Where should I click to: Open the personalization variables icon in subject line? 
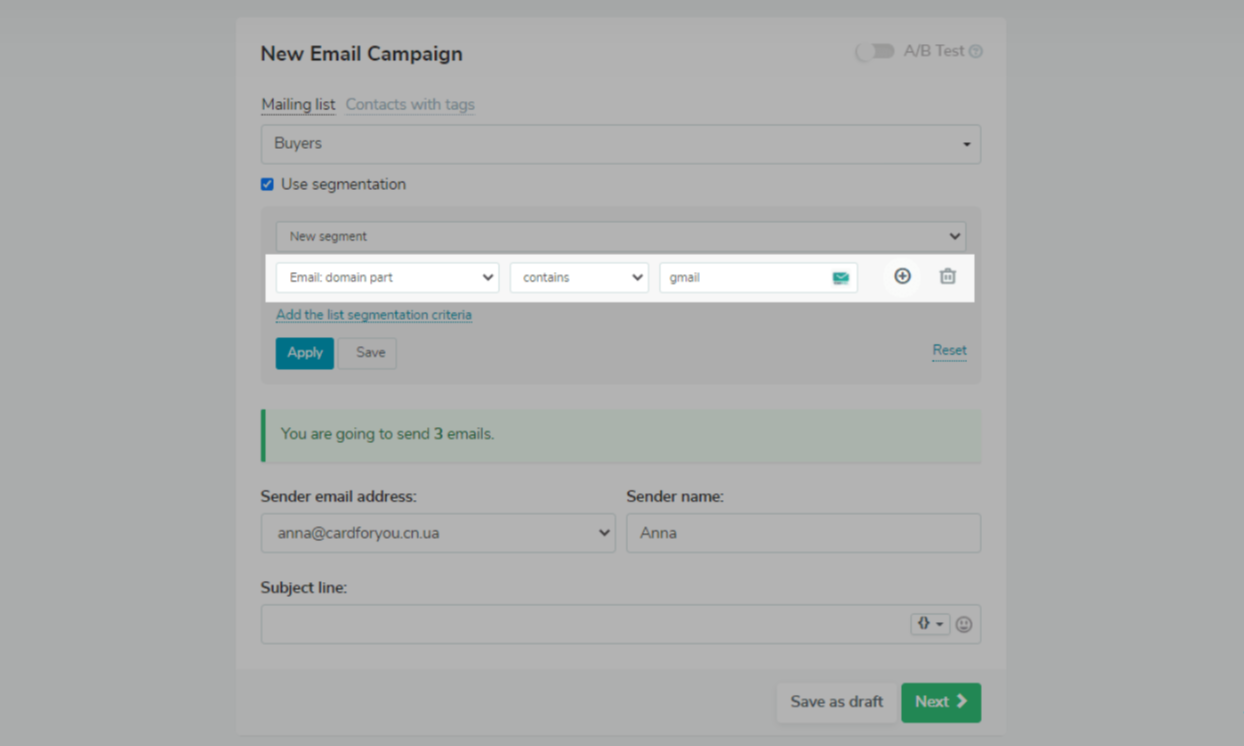point(929,623)
